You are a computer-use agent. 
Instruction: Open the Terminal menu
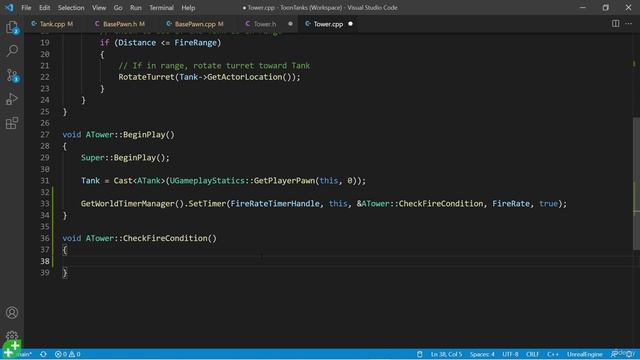pos(161,8)
